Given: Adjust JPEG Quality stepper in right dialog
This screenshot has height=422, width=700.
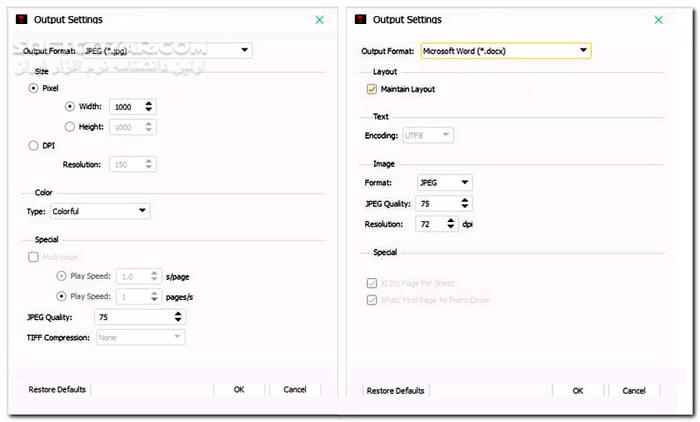Looking at the screenshot, I should 465,203.
